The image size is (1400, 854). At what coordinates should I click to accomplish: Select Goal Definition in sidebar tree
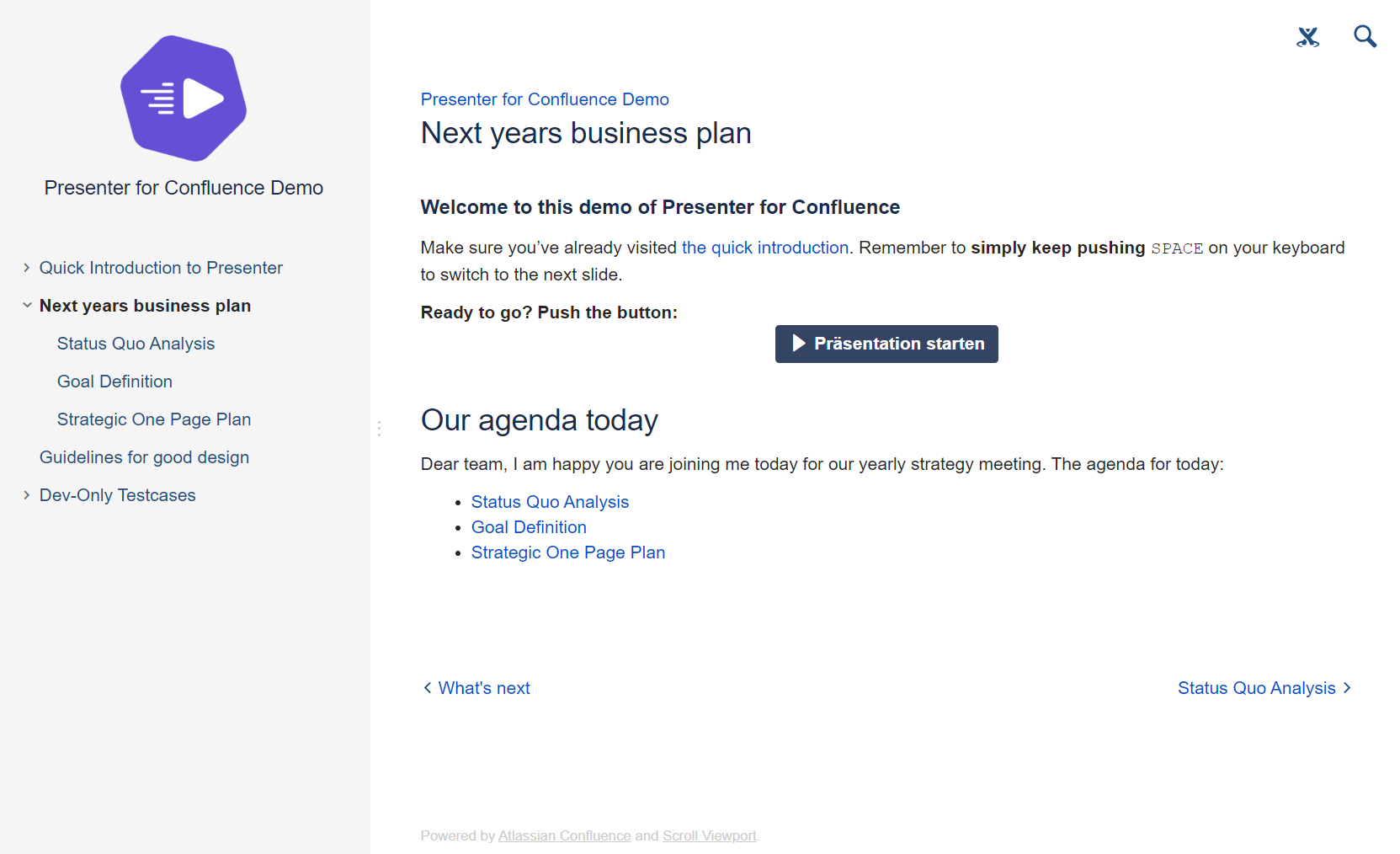(114, 382)
